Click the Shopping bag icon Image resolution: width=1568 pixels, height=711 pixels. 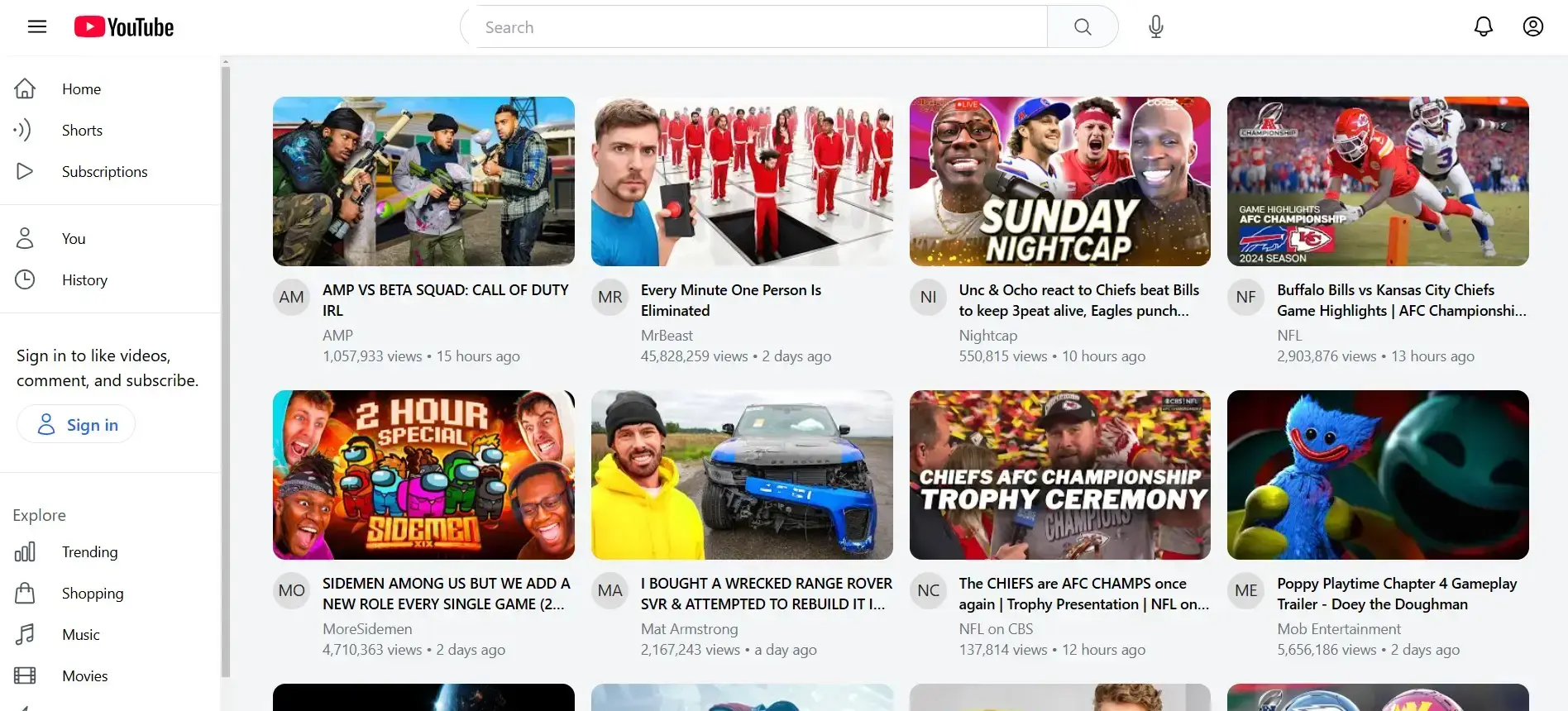tap(25, 593)
